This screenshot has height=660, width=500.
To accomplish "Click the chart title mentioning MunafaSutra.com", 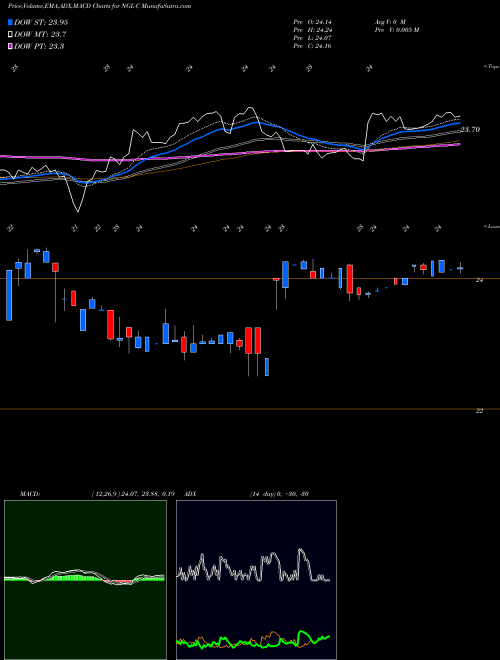I will 99,6.
